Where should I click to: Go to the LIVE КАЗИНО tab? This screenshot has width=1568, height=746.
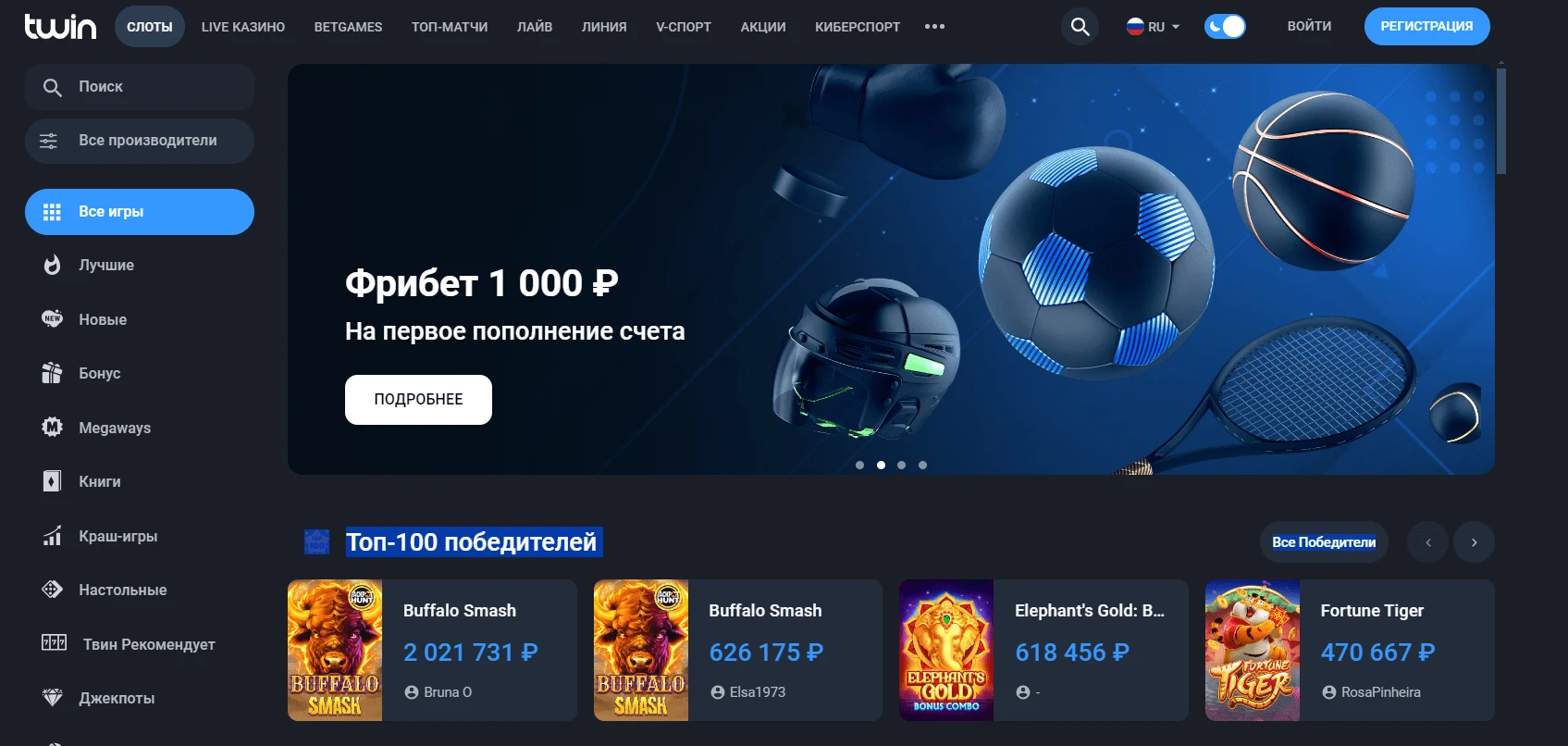coord(243,27)
